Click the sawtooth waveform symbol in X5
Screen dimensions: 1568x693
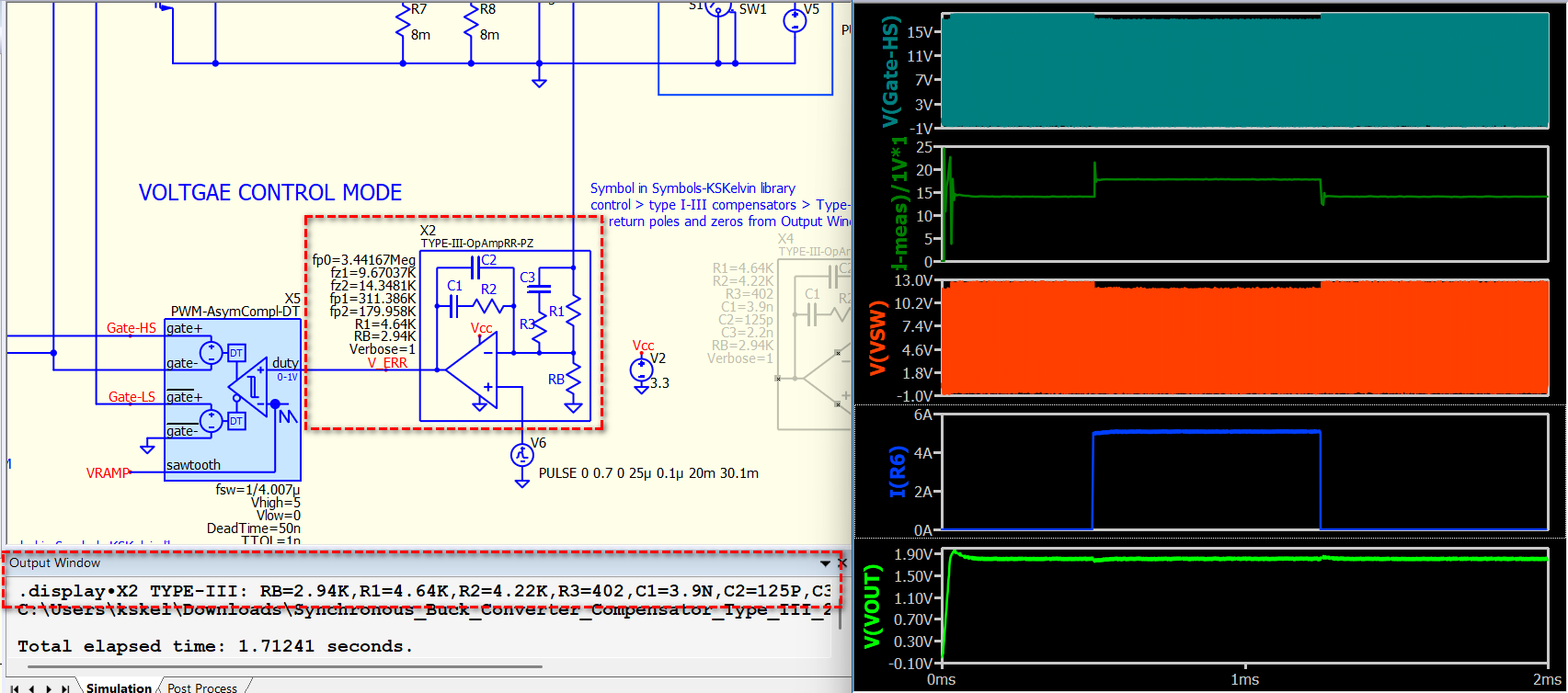point(288,416)
